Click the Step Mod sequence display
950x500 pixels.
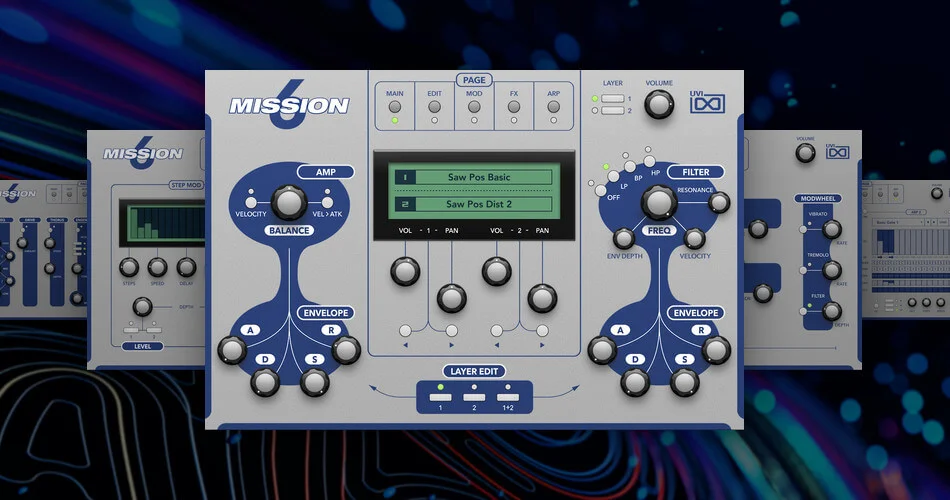pyautogui.click(x=163, y=222)
